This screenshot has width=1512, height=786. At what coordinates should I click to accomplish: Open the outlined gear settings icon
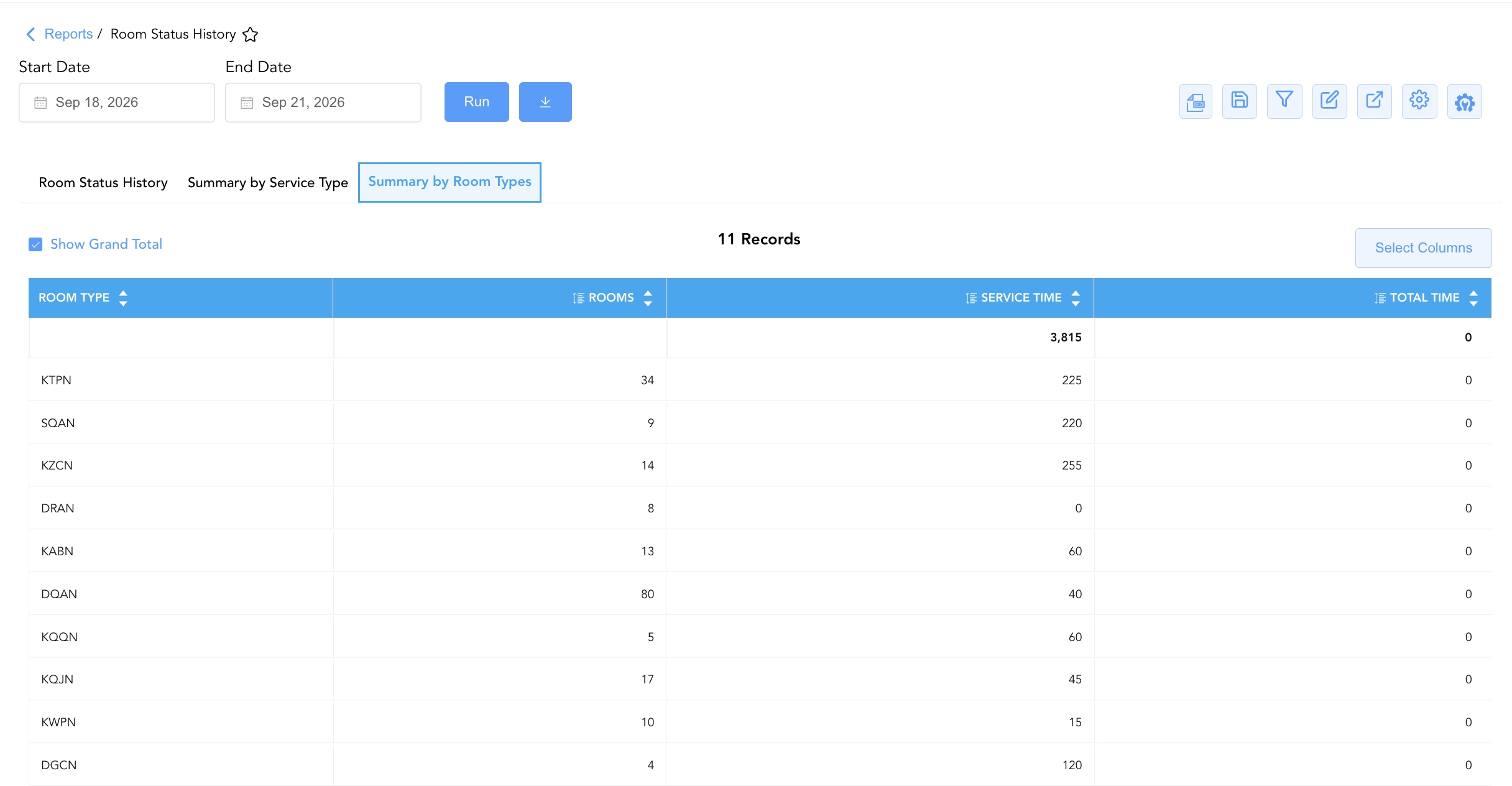(x=1419, y=101)
